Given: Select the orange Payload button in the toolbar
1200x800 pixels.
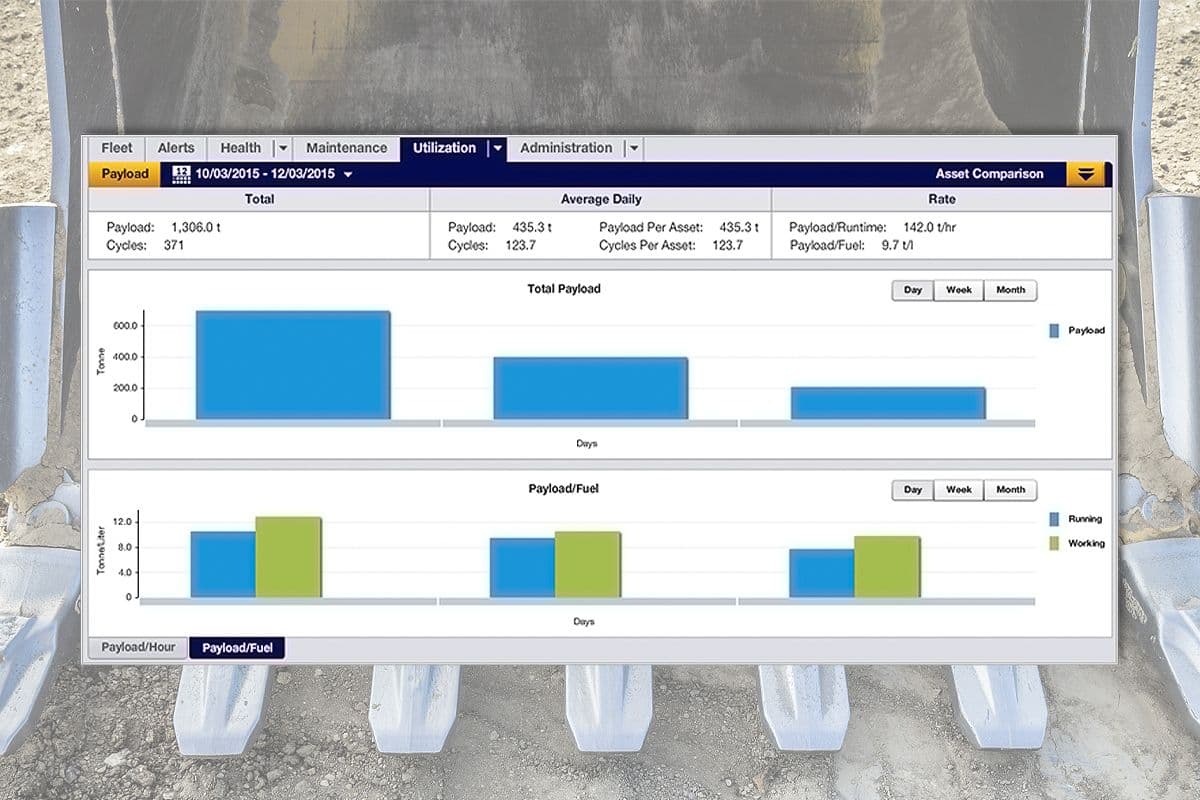Looking at the screenshot, I should tap(124, 173).
